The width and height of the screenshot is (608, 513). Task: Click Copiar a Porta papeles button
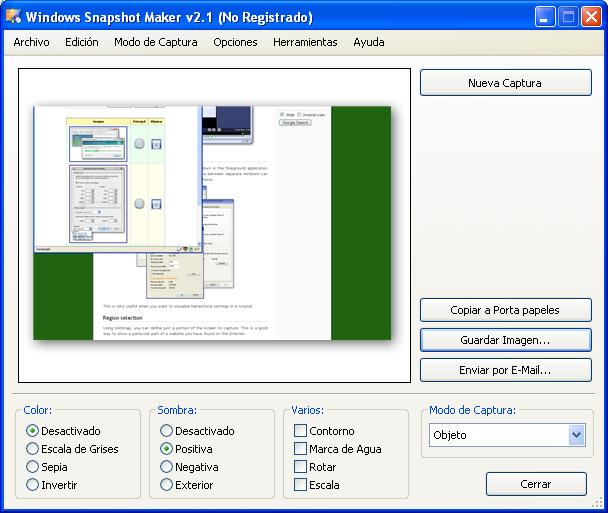pos(506,310)
